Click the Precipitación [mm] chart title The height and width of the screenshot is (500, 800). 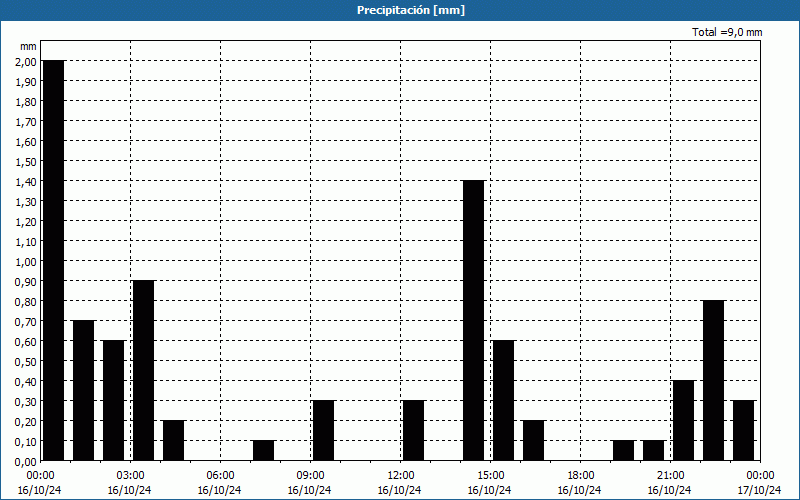tap(411, 10)
